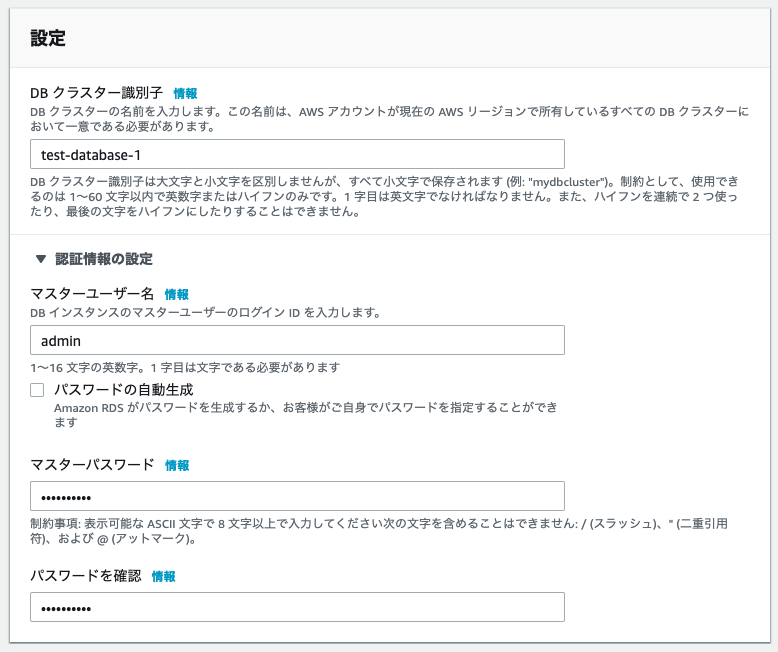Open 情報 link beside マスターパスワード

[177, 465]
